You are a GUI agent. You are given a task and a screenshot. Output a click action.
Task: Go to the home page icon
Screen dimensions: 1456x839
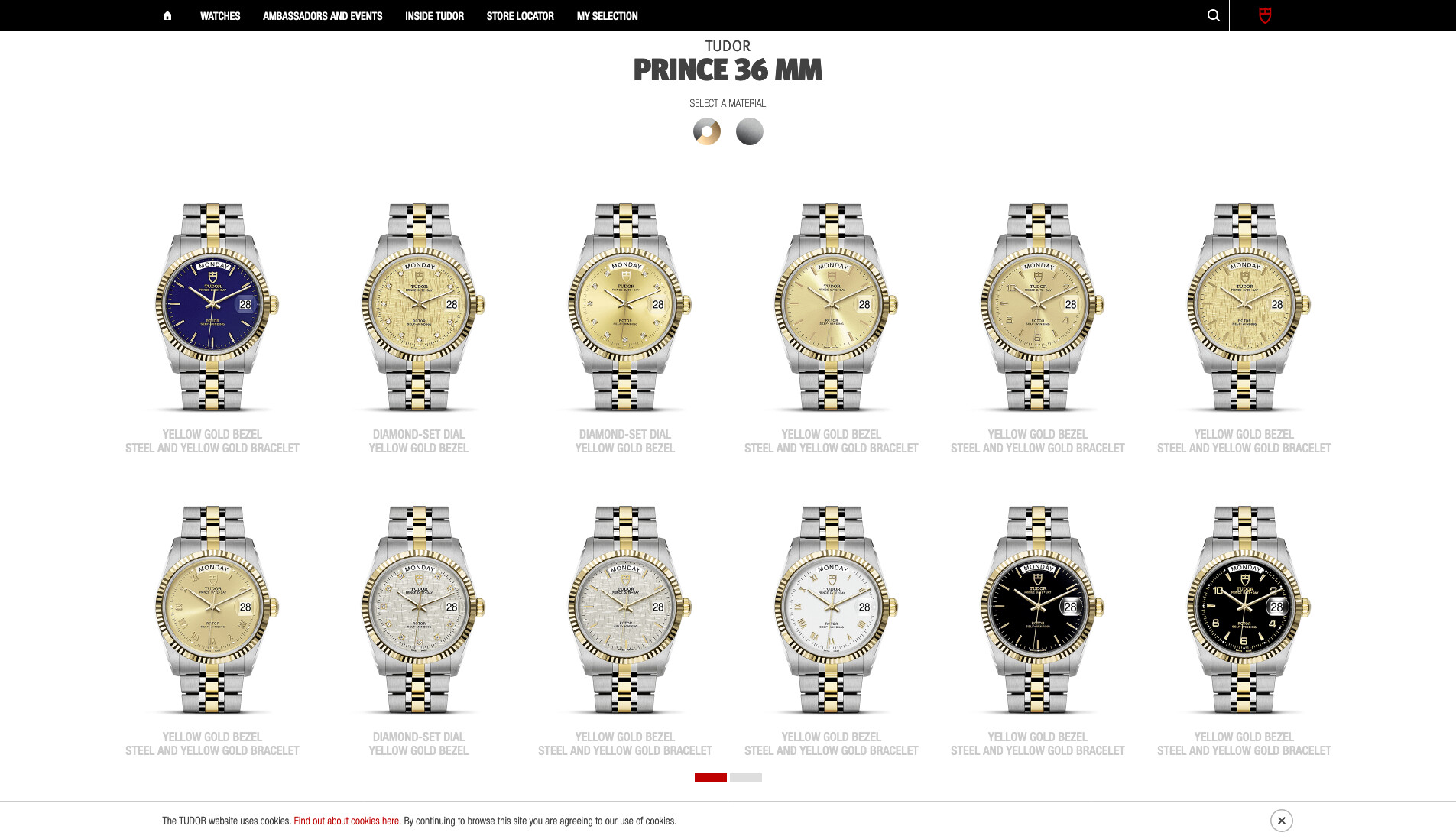pyautogui.click(x=167, y=15)
